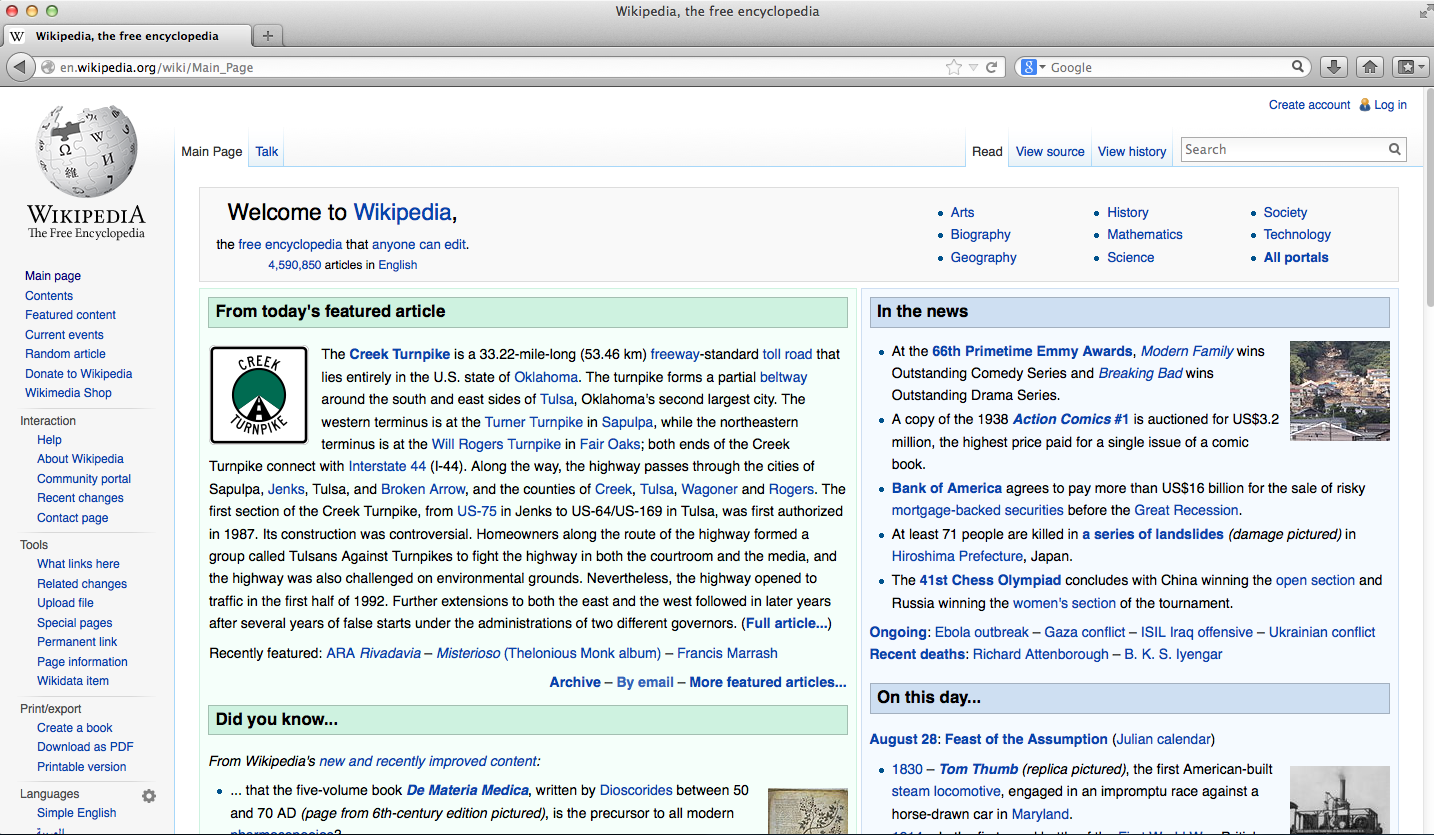Image resolution: width=1434 pixels, height=835 pixels.
Task: Open a new tab with the plus button
Action: click(x=267, y=36)
